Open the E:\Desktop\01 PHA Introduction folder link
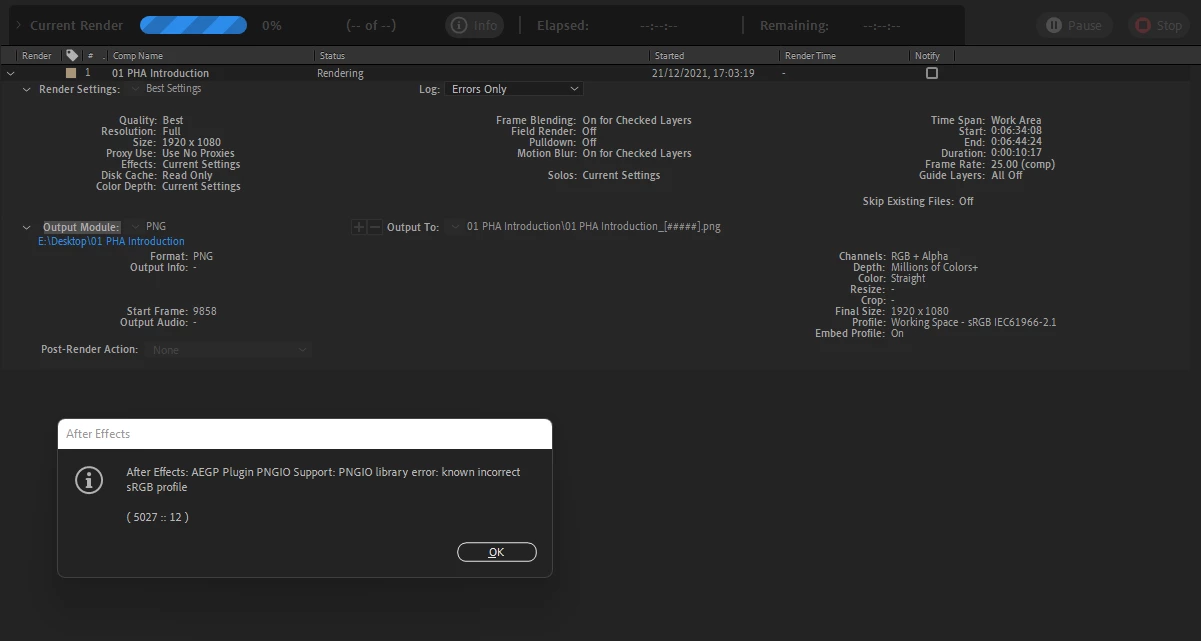1201x641 pixels. [x=111, y=241]
